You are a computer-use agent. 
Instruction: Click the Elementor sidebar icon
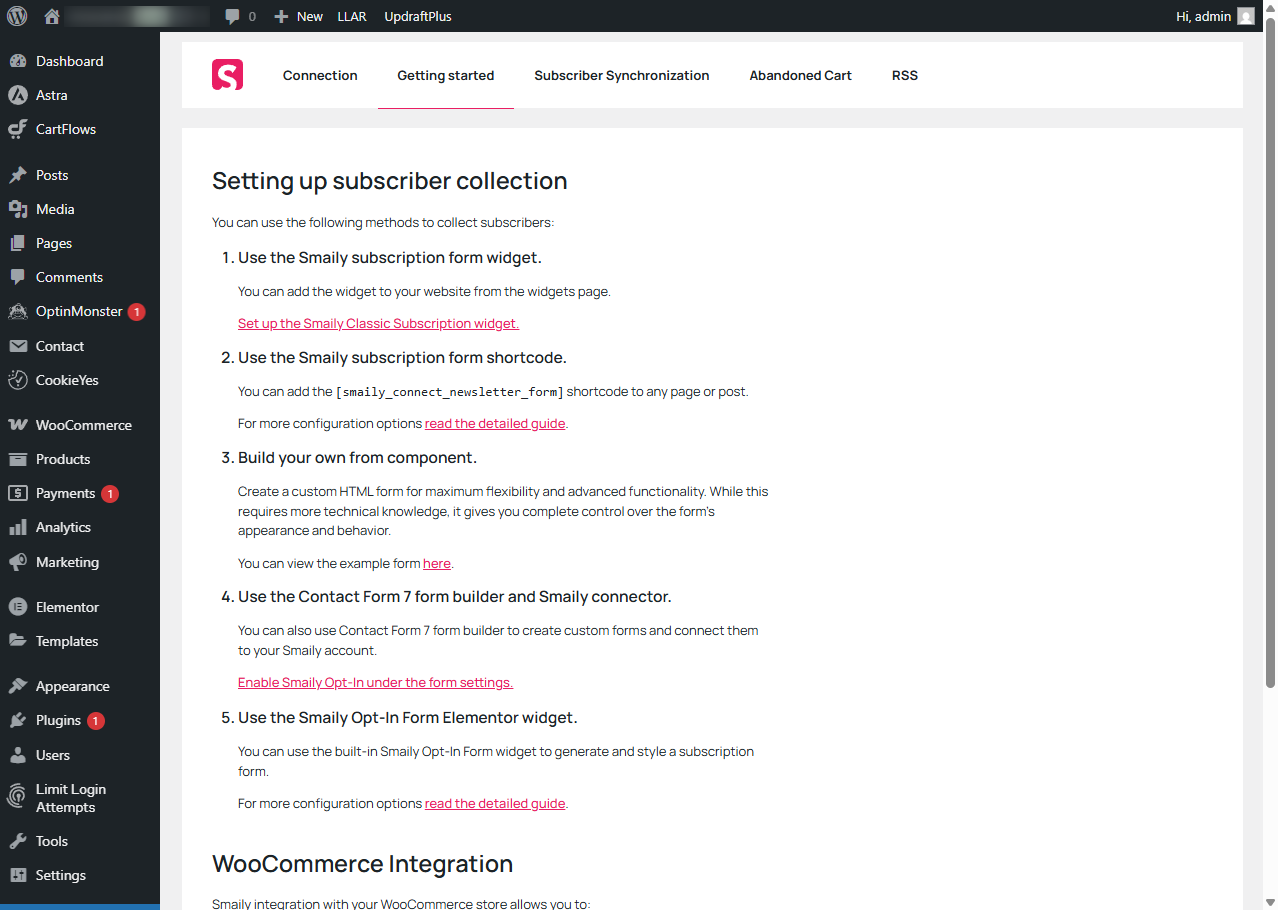point(17,607)
